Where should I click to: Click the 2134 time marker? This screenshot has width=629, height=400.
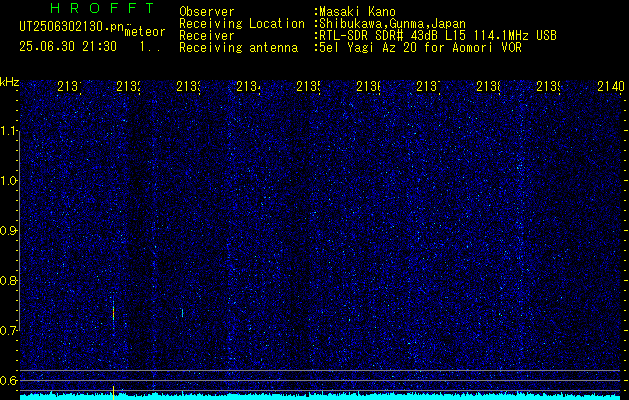249,86
